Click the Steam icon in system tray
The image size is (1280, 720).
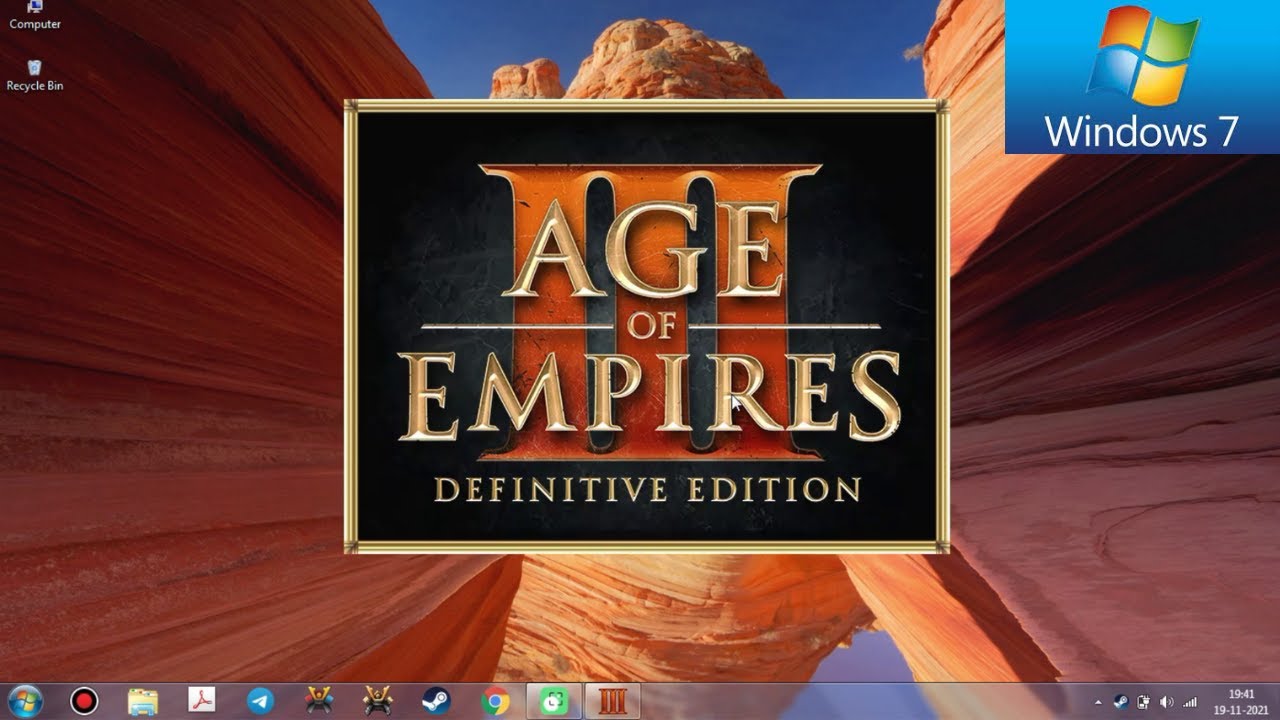1120,702
